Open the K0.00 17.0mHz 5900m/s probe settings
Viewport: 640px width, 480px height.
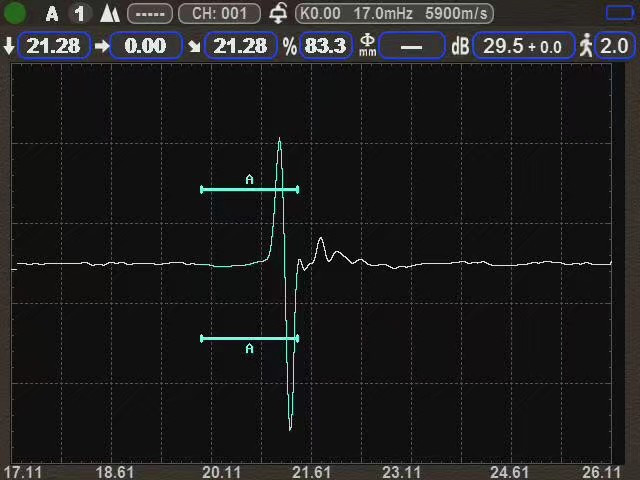click(x=395, y=14)
